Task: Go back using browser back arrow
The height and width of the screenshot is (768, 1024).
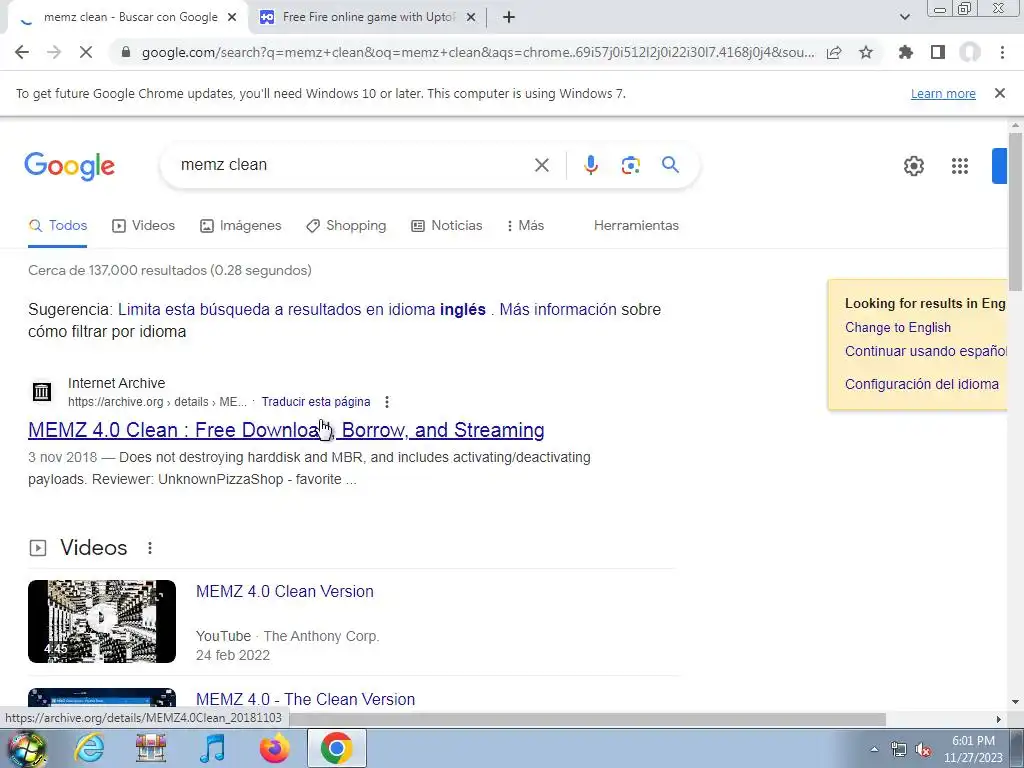Action: click(22, 52)
